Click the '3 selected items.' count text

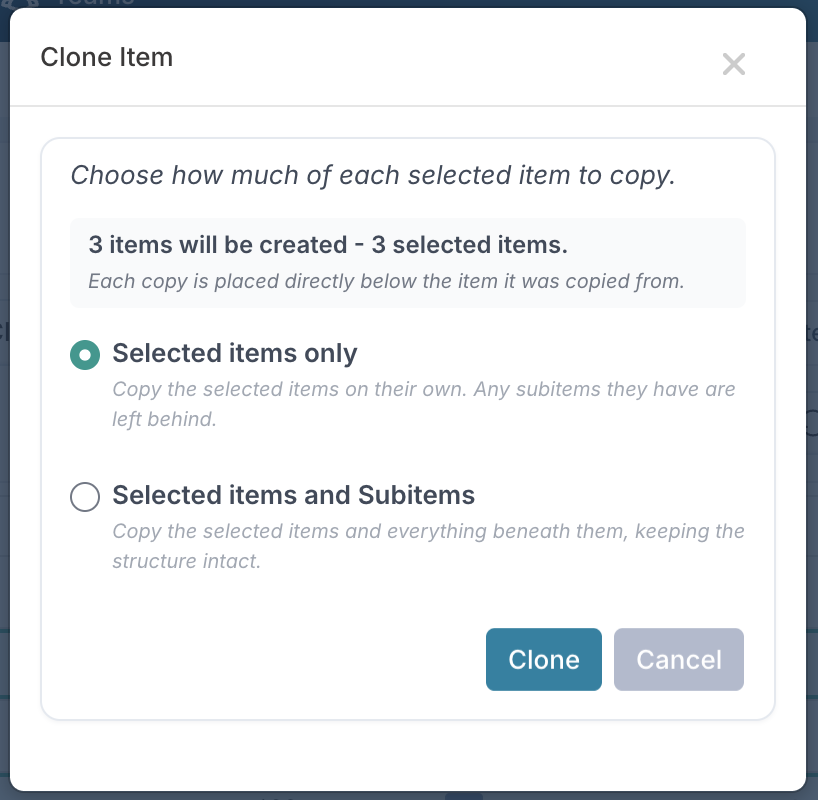[x=470, y=245]
